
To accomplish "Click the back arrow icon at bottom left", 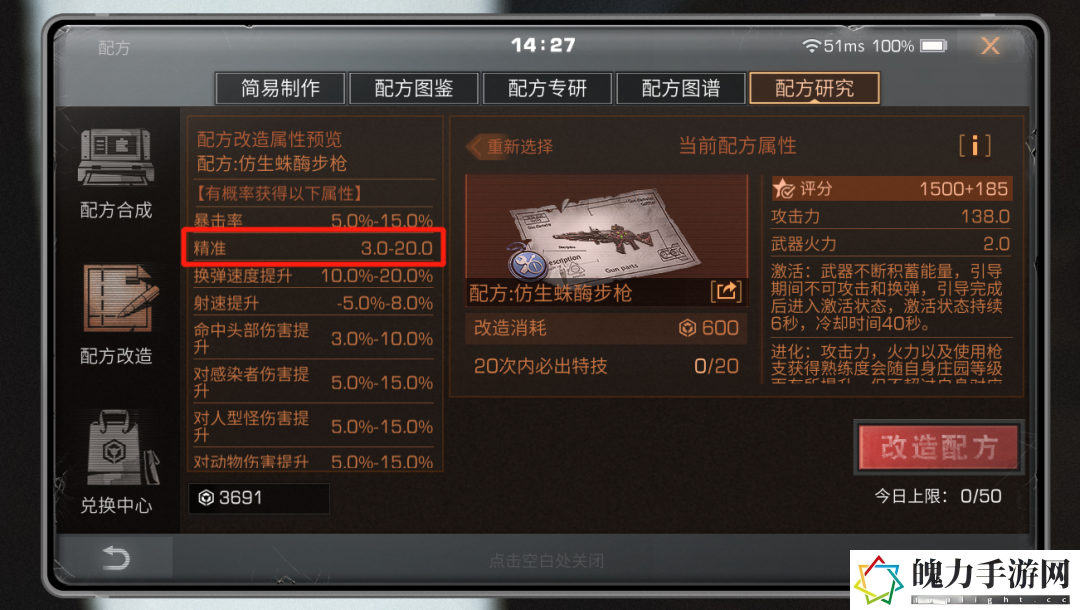I will pos(116,558).
